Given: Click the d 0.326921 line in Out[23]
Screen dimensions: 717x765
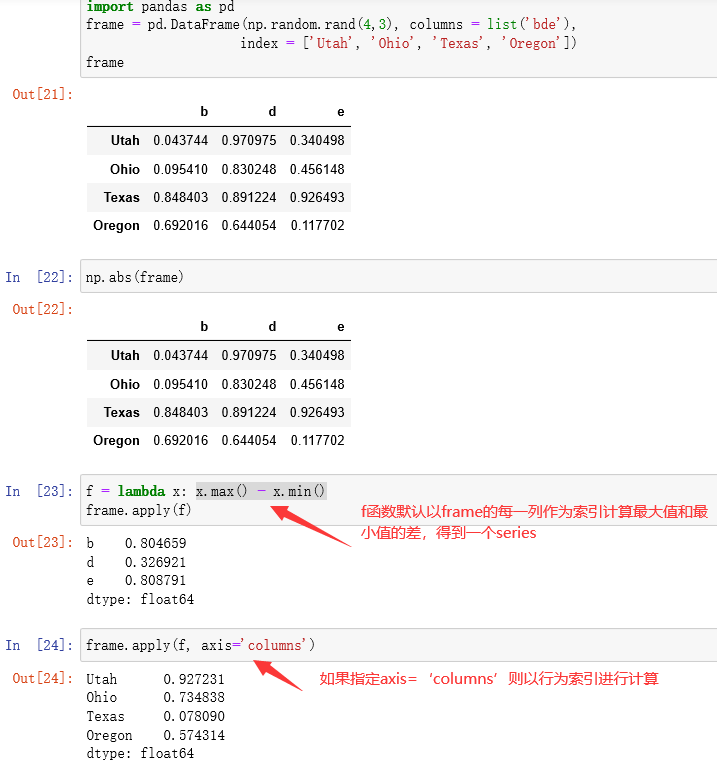Looking at the screenshot, I should pos(136,562).
